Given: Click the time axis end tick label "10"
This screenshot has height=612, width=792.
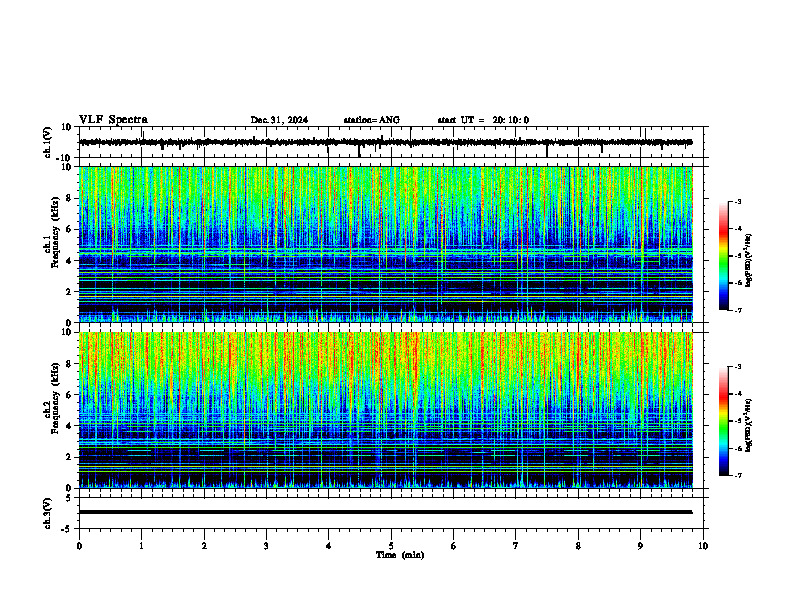Looking at the screenshot, I should pyautogui.click(x=703, y=546).
